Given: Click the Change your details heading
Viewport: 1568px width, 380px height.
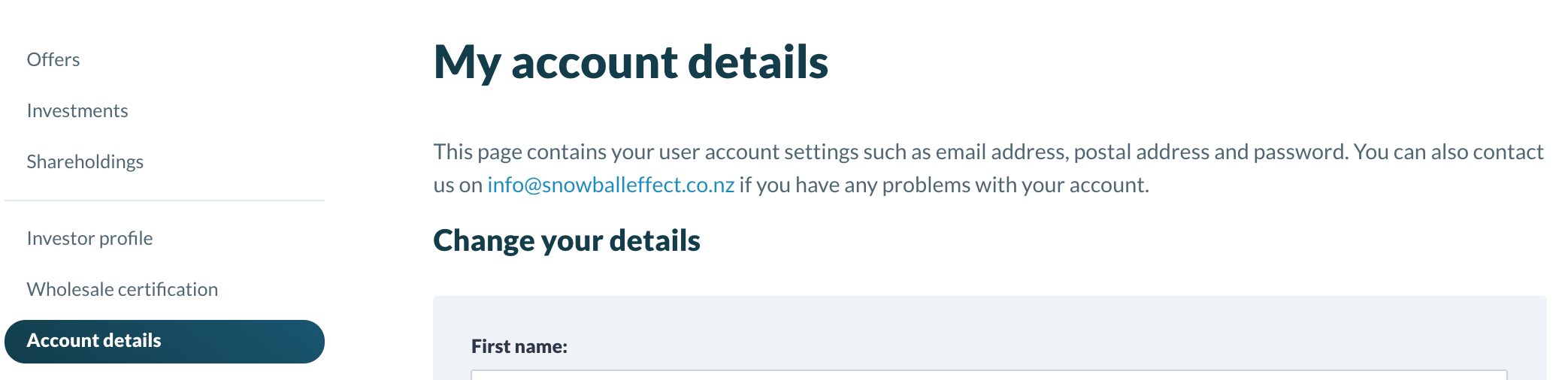Looking at the screenshot, I should click(x=567, y=240).
